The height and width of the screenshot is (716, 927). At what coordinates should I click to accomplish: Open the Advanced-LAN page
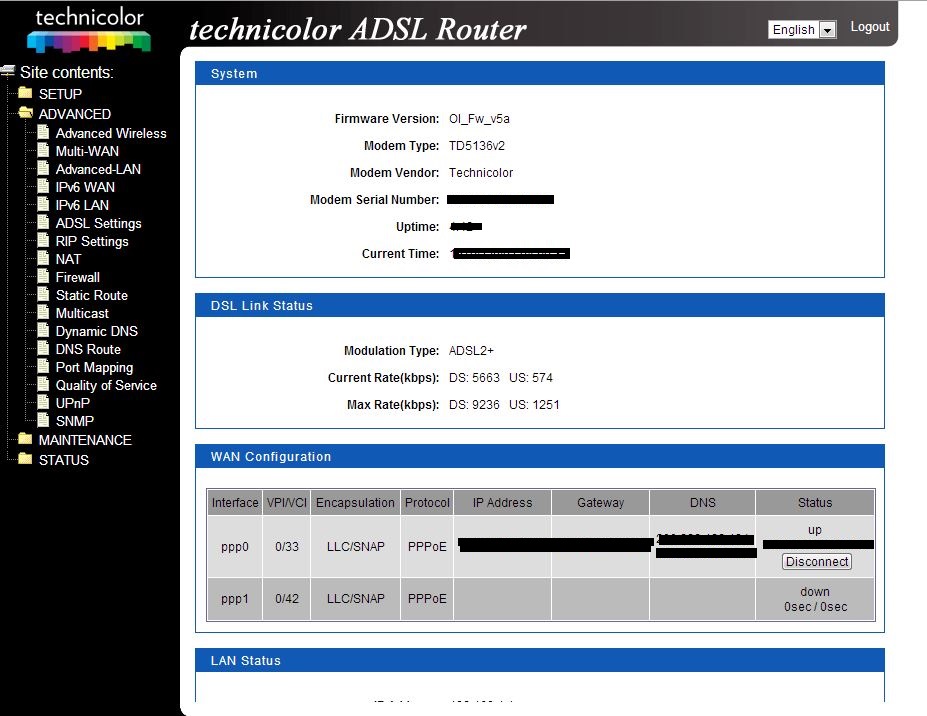(x=98, y=170)
